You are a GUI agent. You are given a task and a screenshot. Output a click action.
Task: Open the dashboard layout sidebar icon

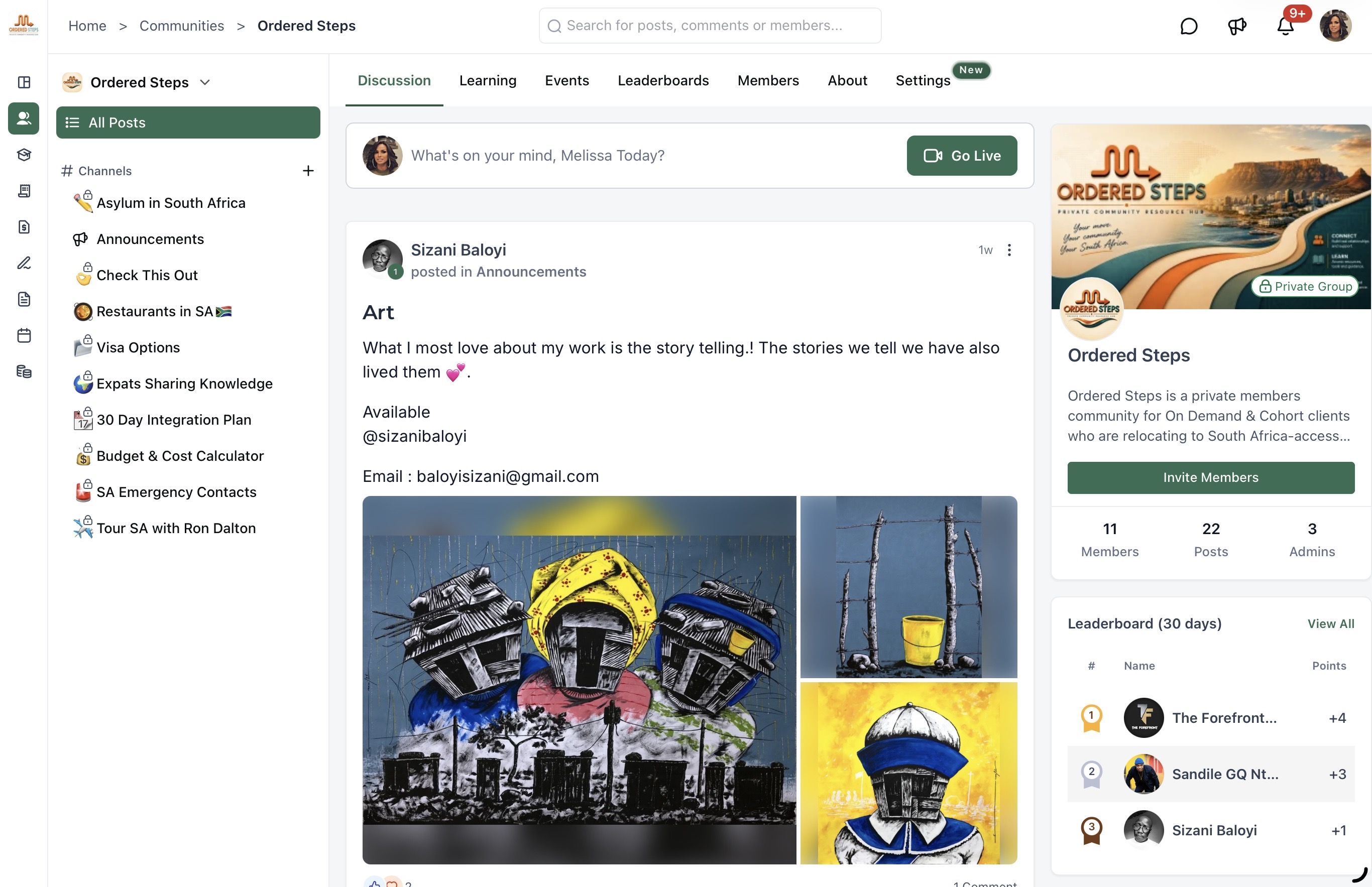click(24, 82)
